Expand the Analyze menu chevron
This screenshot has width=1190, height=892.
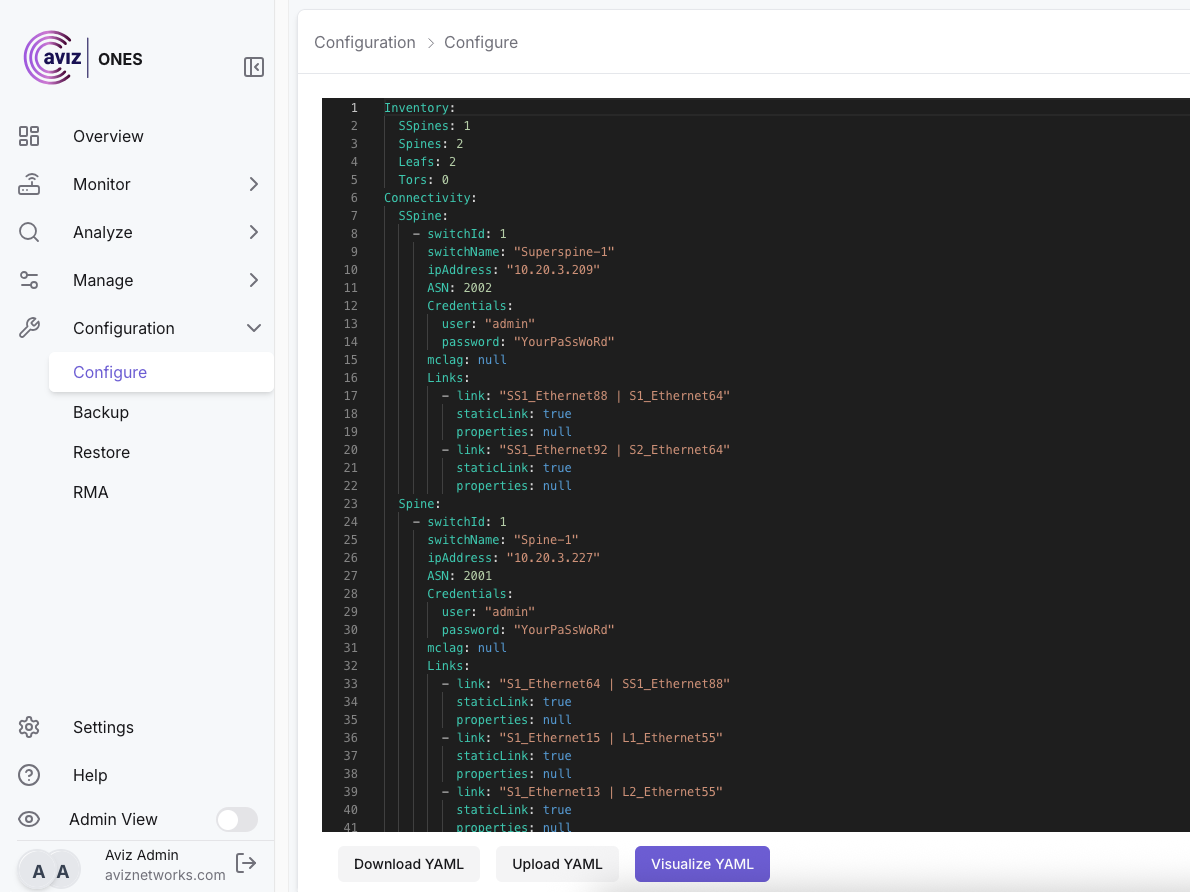pyautogui.click(x=253, y=232)
